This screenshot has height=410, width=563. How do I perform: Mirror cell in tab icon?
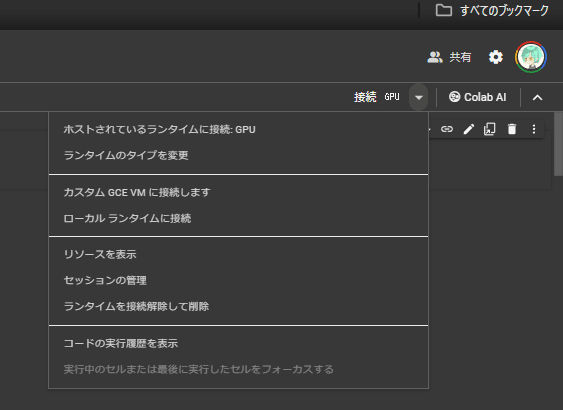click(490, 129)
